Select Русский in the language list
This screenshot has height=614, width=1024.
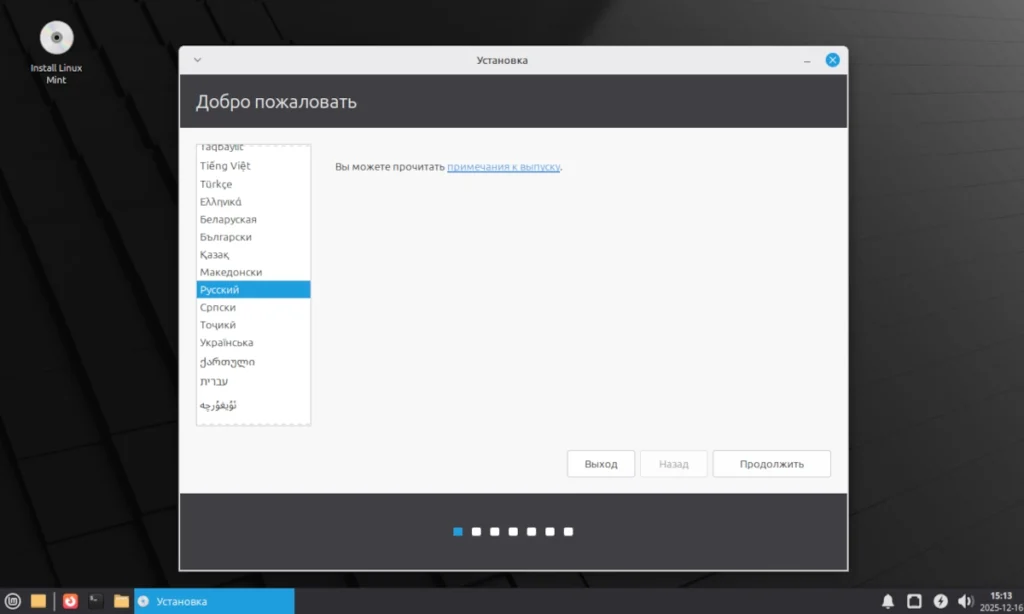[x=253, y=289]
